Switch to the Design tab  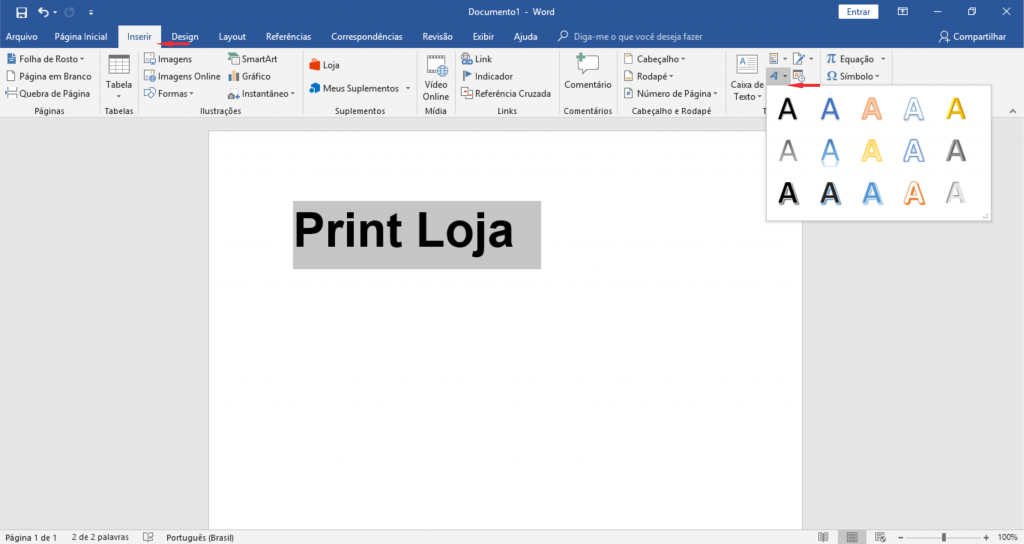pos(185,36)
